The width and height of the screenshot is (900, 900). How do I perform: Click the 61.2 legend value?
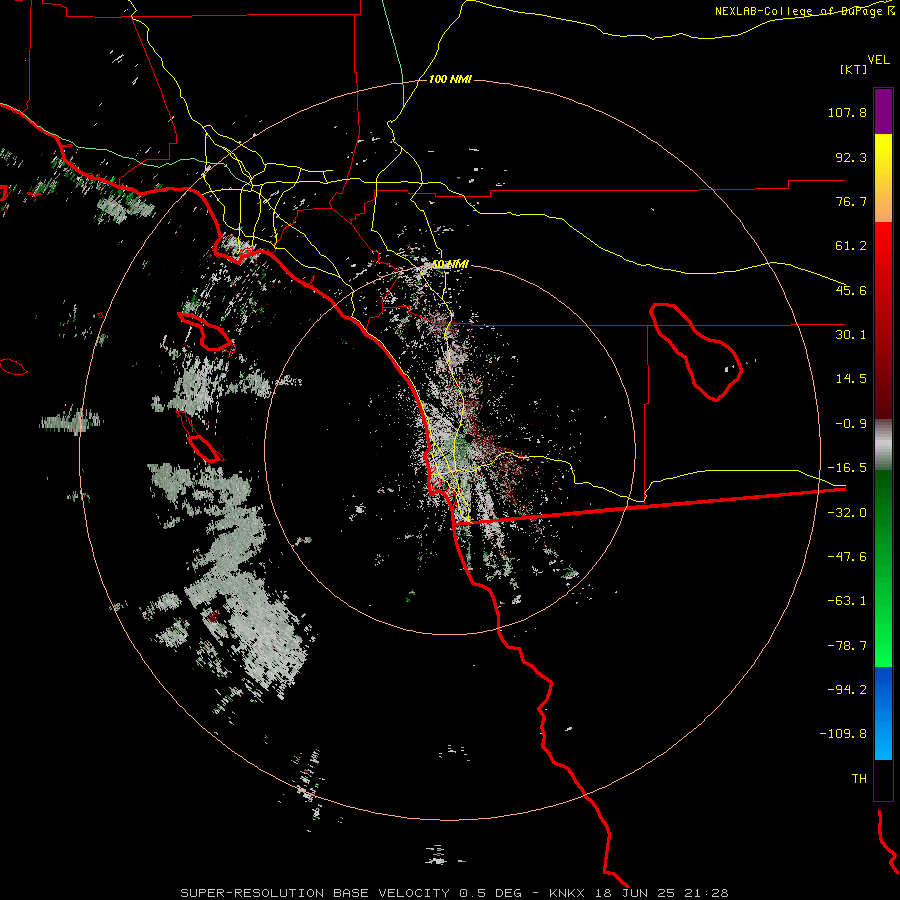click(x=851, y=246)
